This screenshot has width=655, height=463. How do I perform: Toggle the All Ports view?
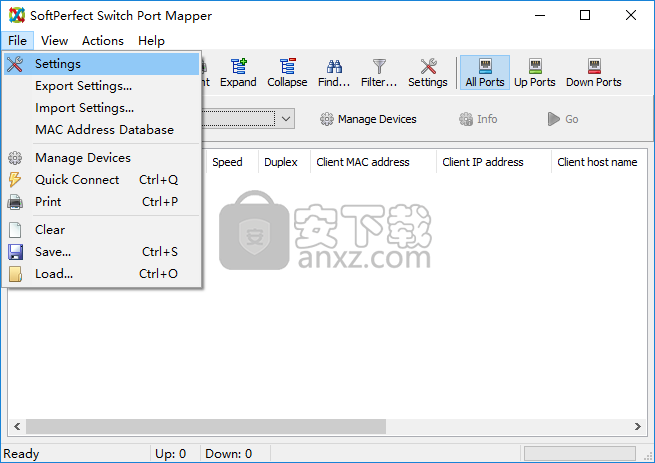point(485,73)
